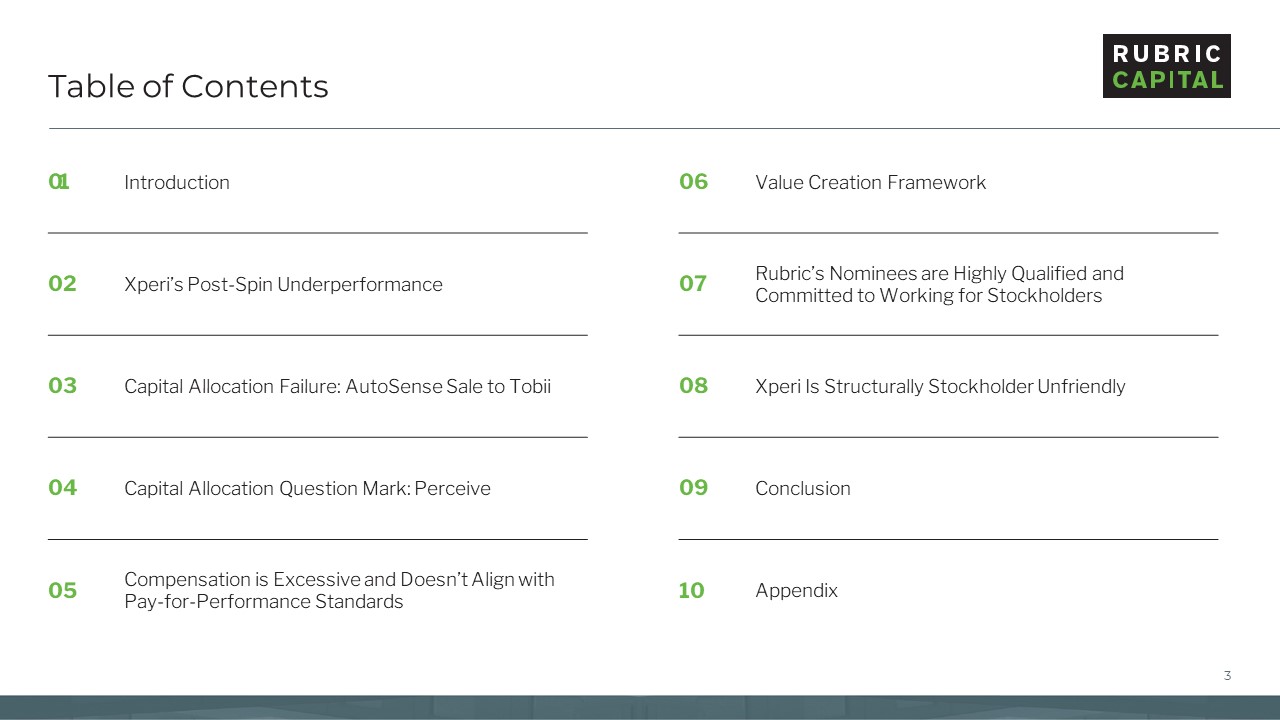
Task: Open Rubric's Nominees are Highly Qualified entry
Action: pyautogui.click(x=939, y=285)
